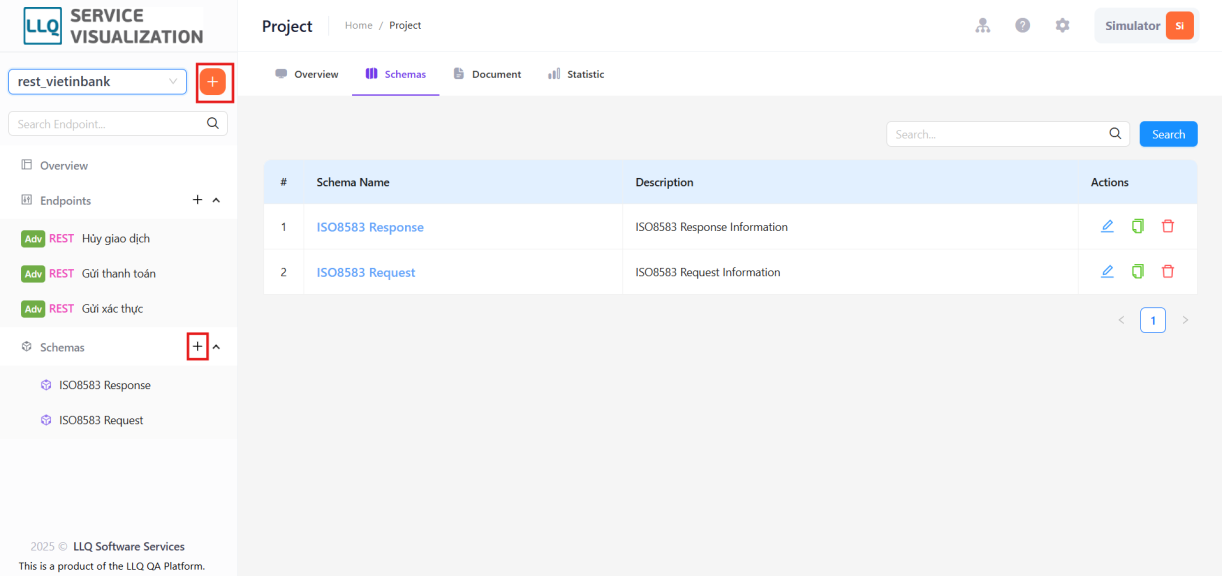Open the ISO8583 Response schema link in table
Screen dimensions: 1222x576
click(370, 227)
